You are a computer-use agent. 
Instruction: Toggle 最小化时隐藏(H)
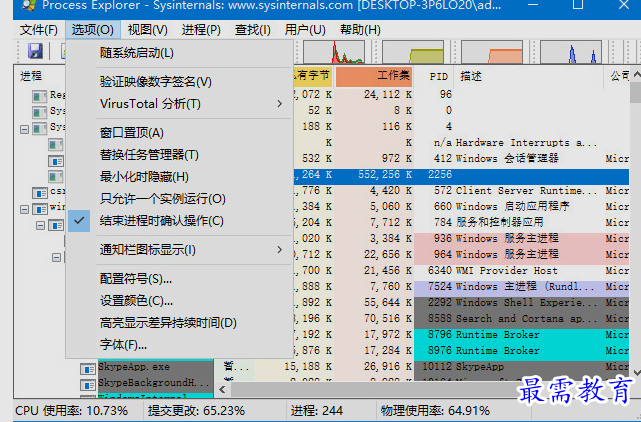point(180,177)
